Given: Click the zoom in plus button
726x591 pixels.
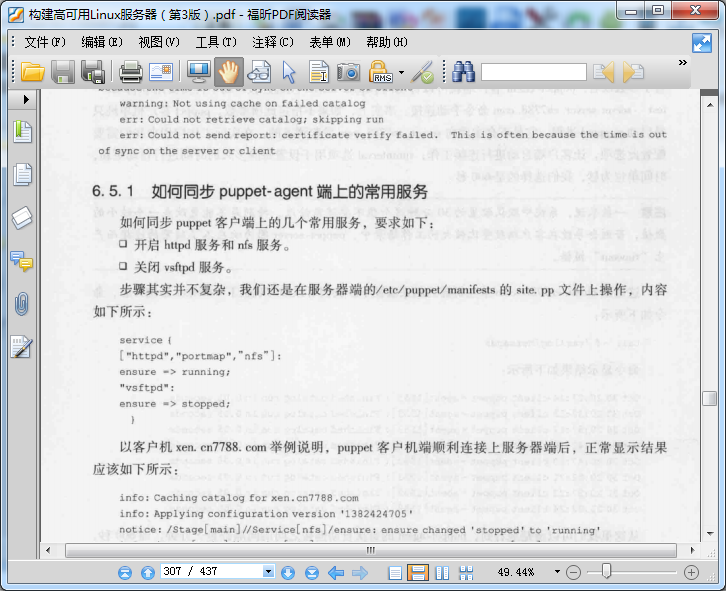Looking at the screenshot, I should [x=691, y=573].
